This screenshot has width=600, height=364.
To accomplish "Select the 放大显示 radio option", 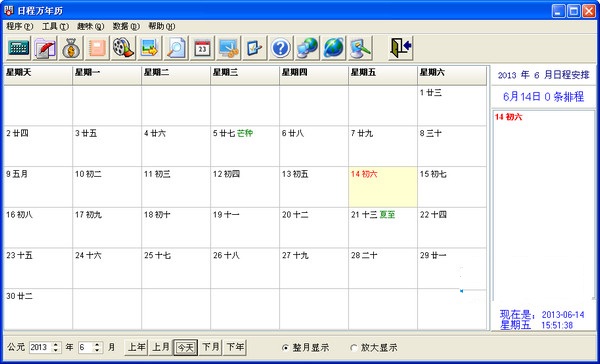I will point(373,348).
